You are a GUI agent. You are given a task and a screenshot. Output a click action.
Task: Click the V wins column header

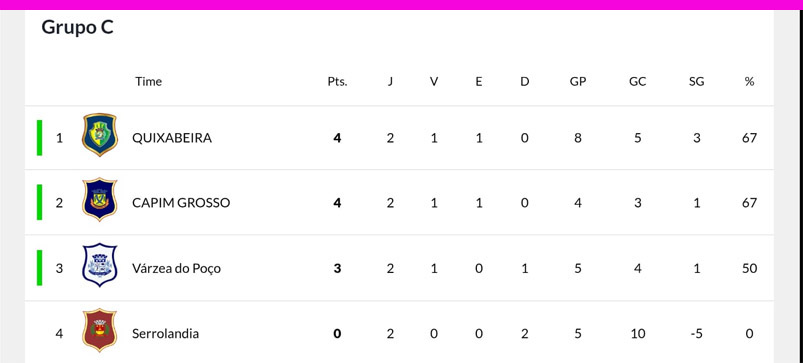click(x=434, y=81)
